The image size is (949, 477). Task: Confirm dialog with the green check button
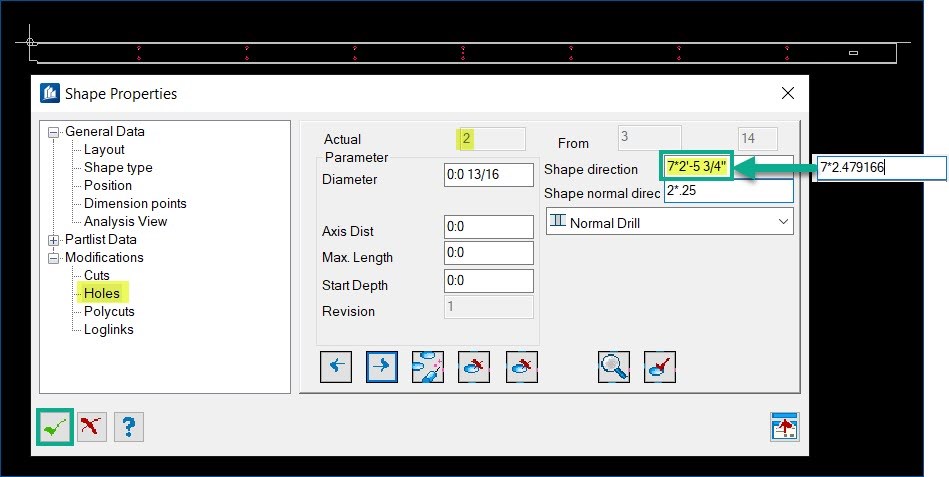click(55, 427)
